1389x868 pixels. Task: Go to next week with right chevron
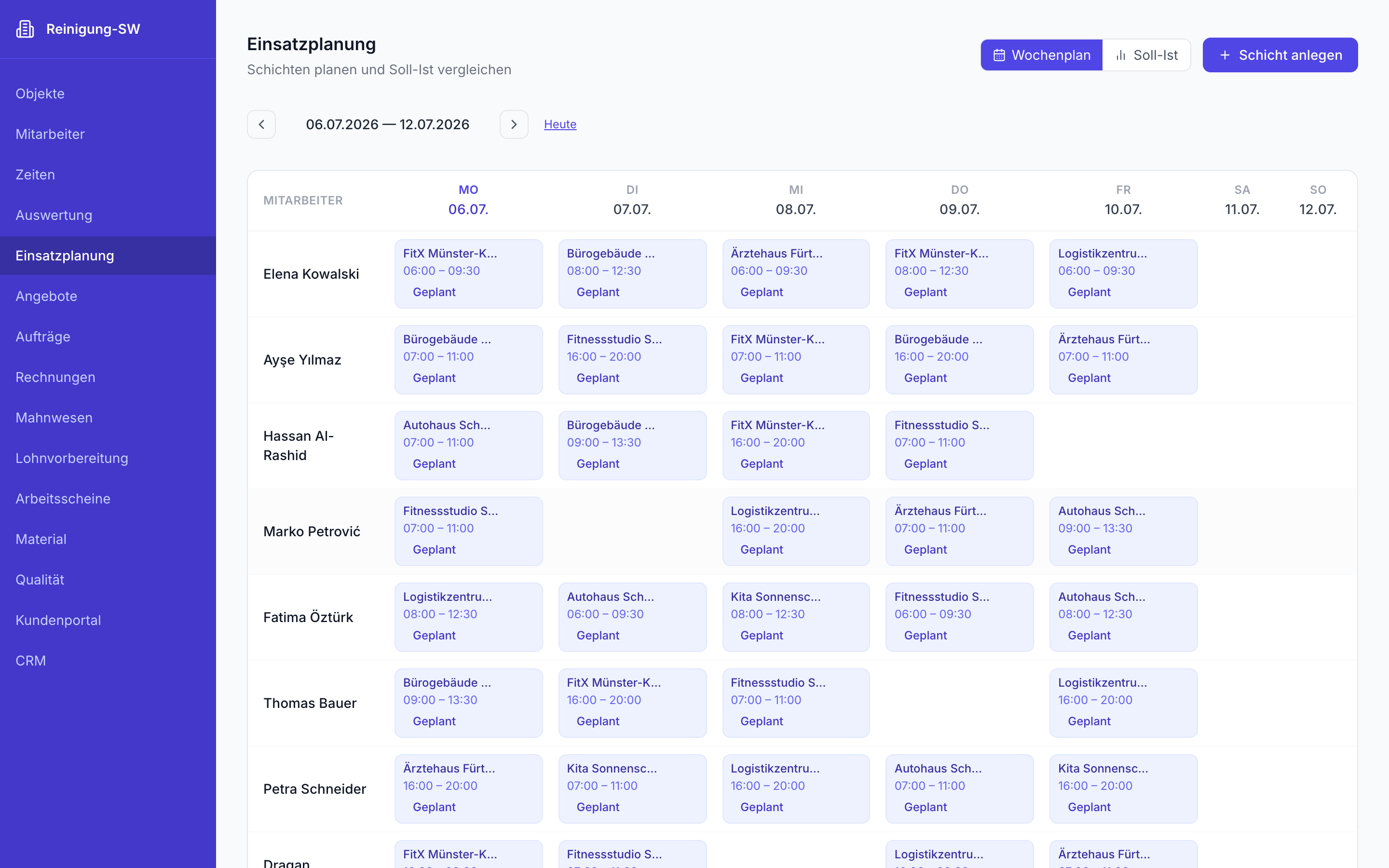[x=514, y=124]
